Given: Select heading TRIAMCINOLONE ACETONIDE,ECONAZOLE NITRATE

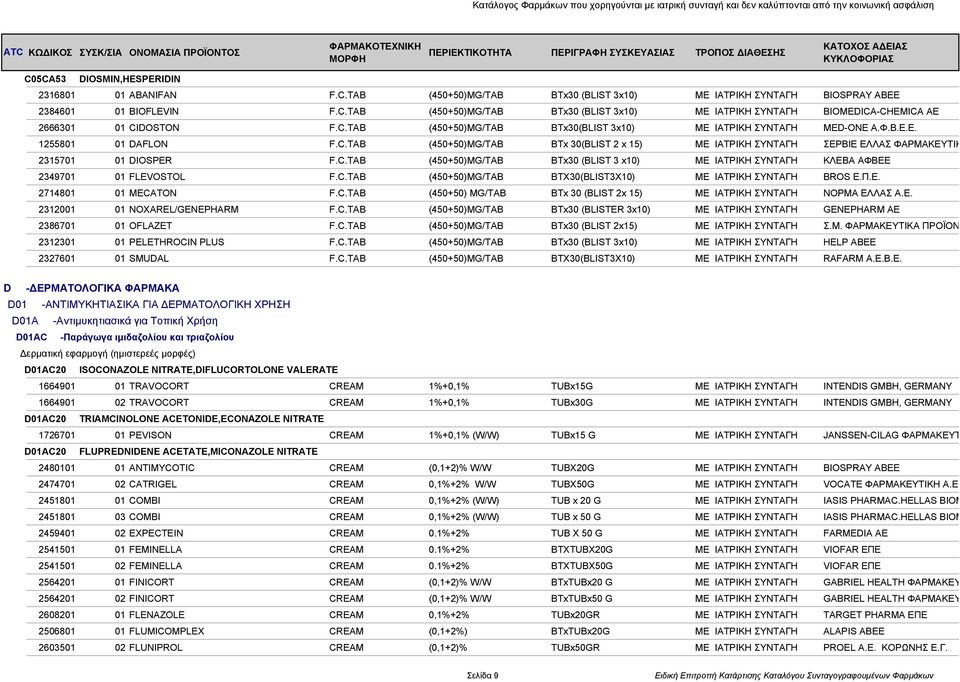Looking at the screenshot, I should [x=201, y=419].
